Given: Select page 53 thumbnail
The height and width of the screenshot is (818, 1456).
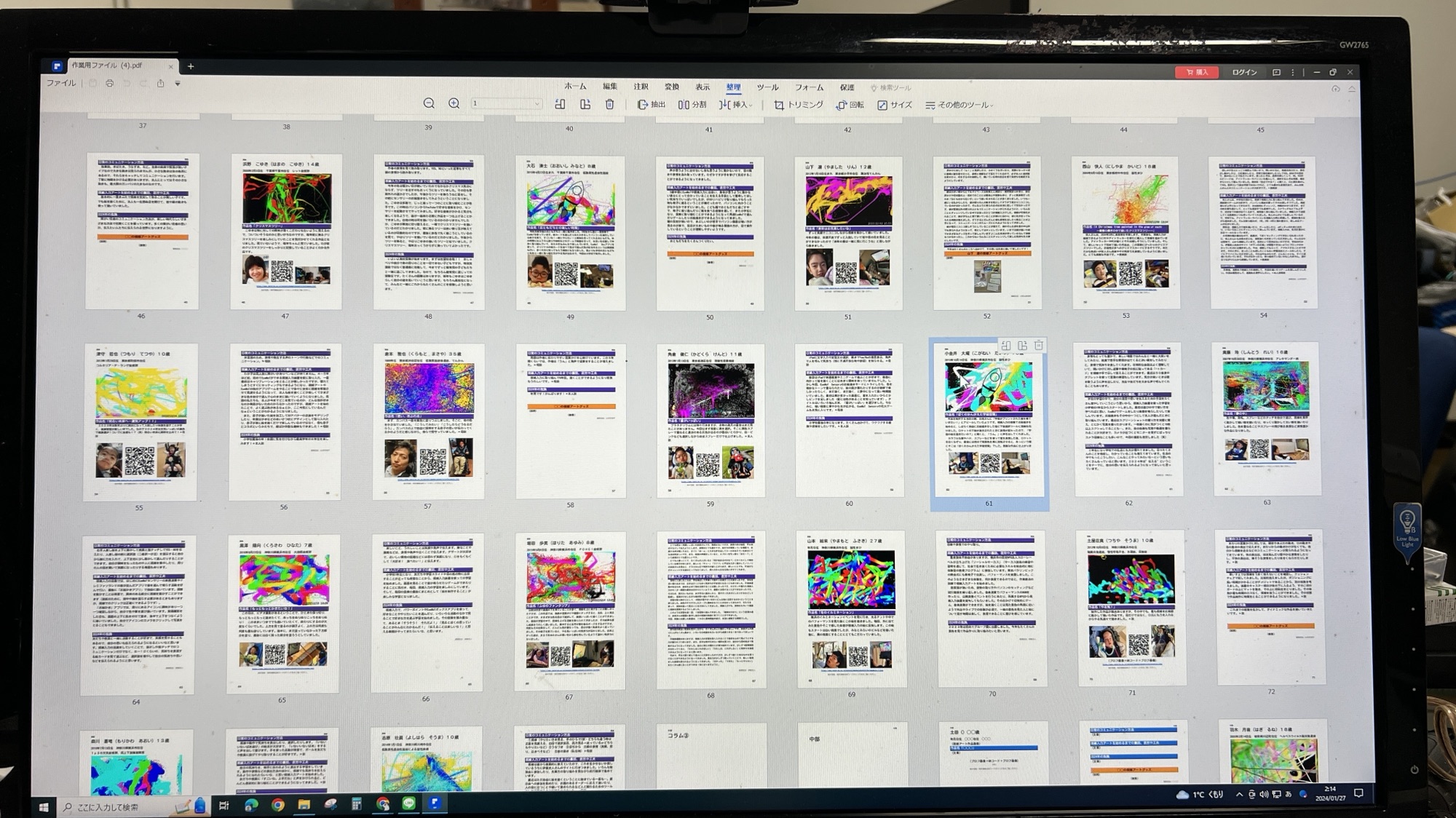Looking at the screenshot, I should click(x=1126, y=233).
